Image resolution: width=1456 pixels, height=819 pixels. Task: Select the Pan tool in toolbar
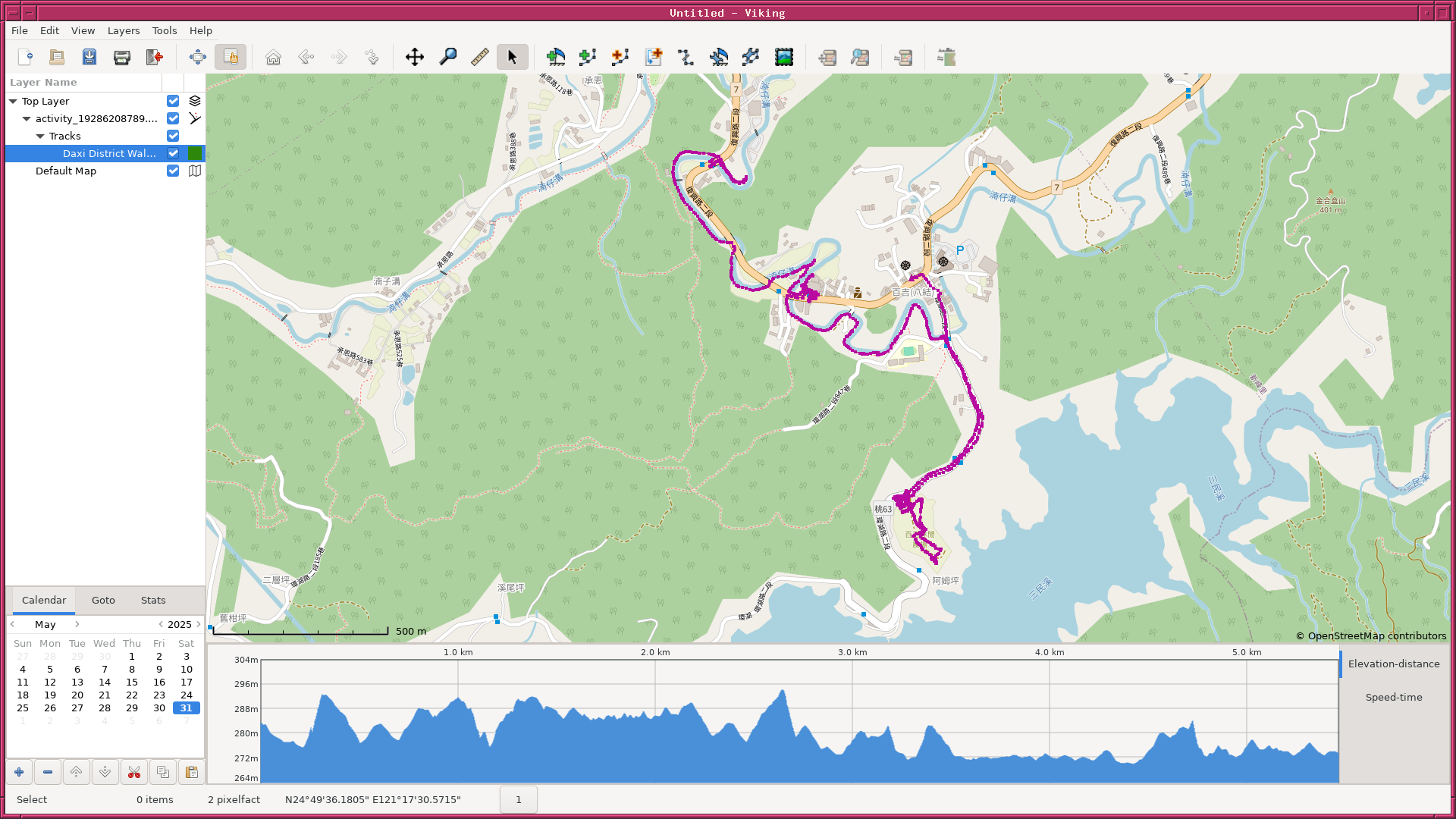(x=415, y=57)
